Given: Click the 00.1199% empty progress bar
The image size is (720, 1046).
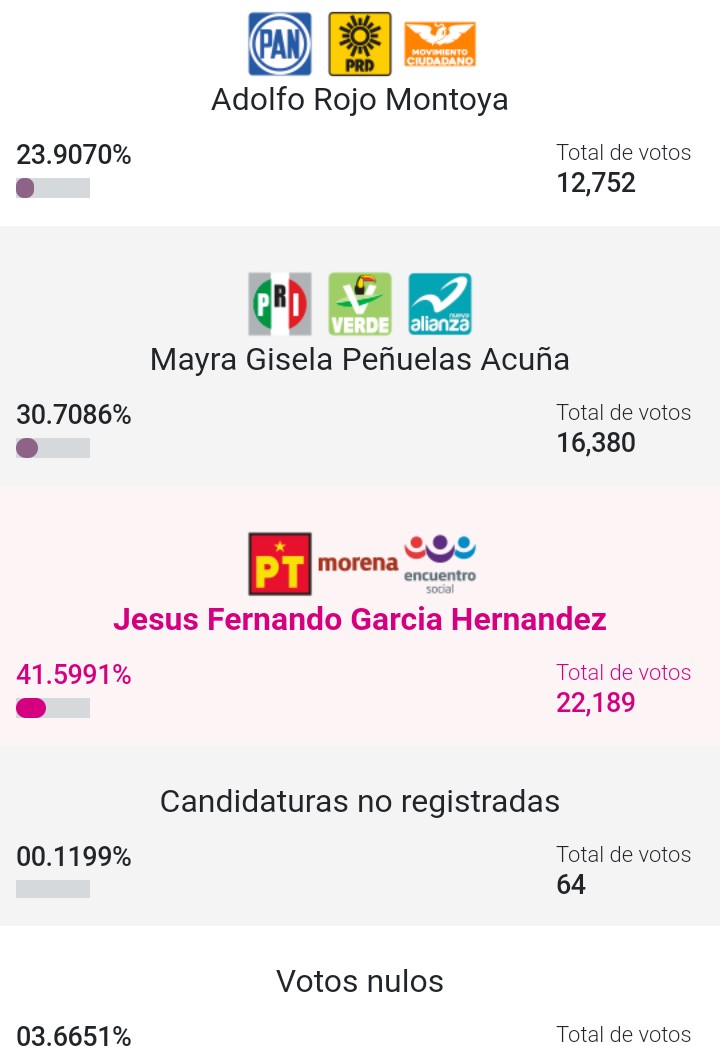Looking at the screenshot, I should (53, 889).
